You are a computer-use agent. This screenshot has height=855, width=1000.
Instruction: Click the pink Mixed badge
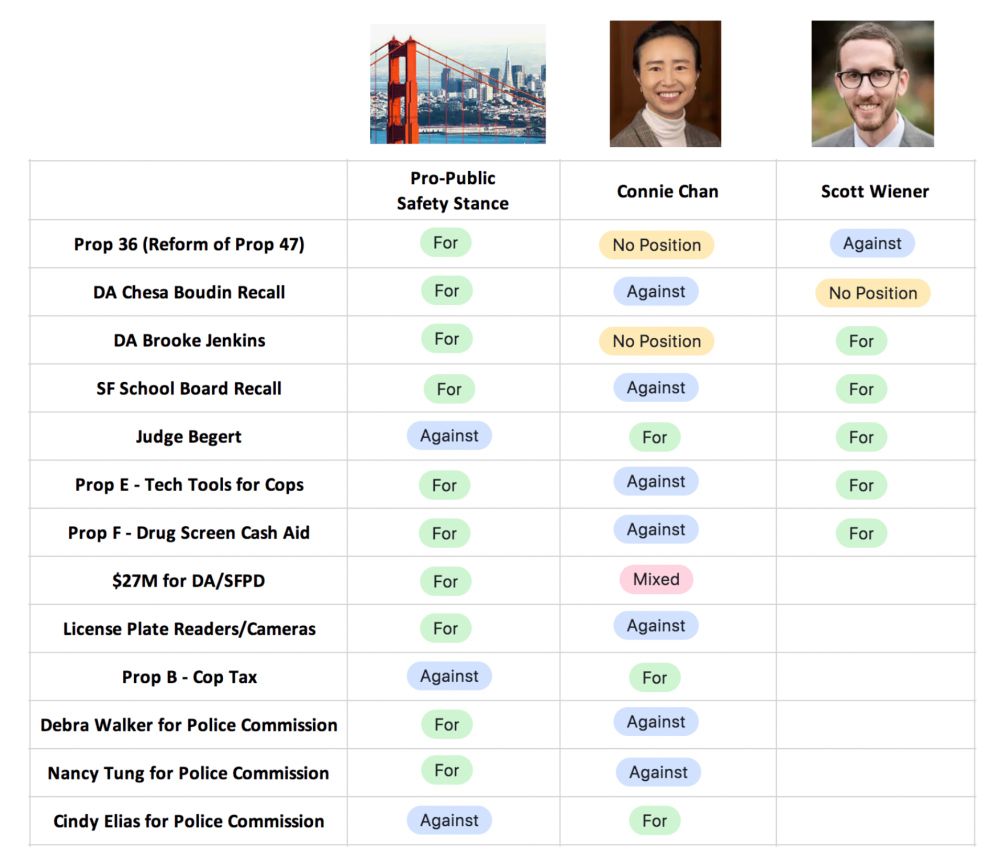click(656, 579)
